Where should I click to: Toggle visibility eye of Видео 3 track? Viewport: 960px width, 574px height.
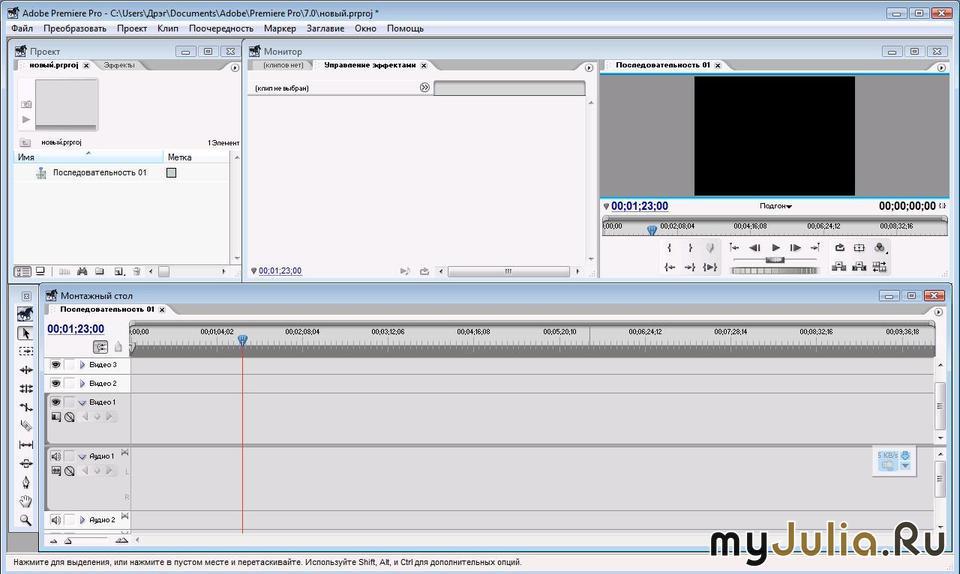click(x=56, y=365)
